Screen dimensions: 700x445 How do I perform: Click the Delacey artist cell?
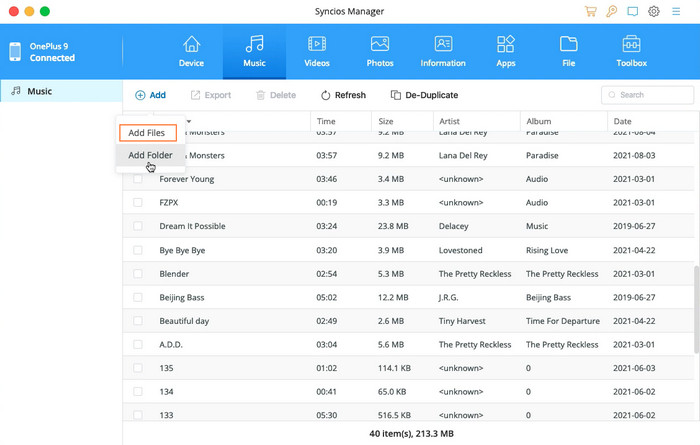[x=454, y=226]
